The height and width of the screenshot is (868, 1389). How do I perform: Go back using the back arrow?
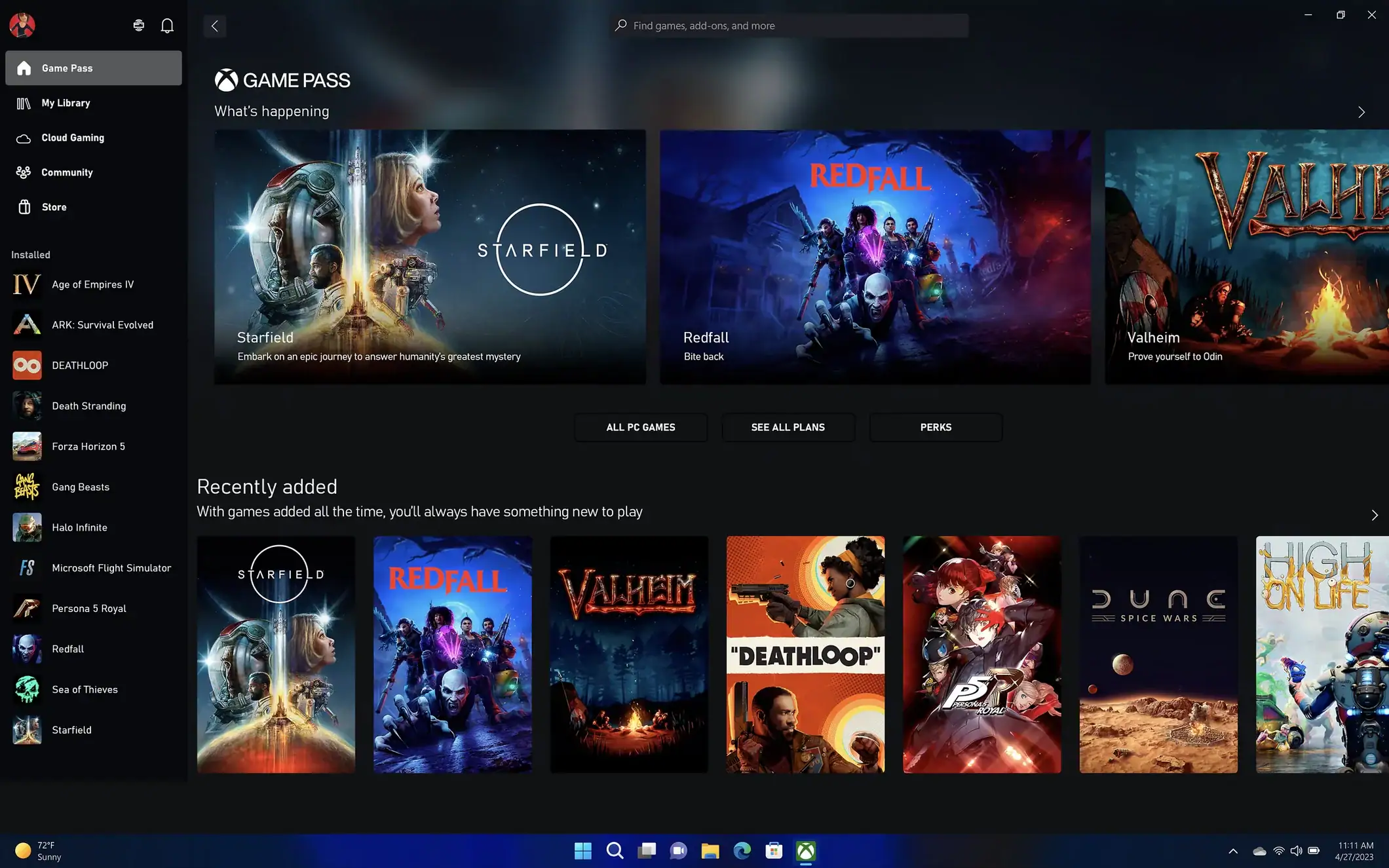214,26
